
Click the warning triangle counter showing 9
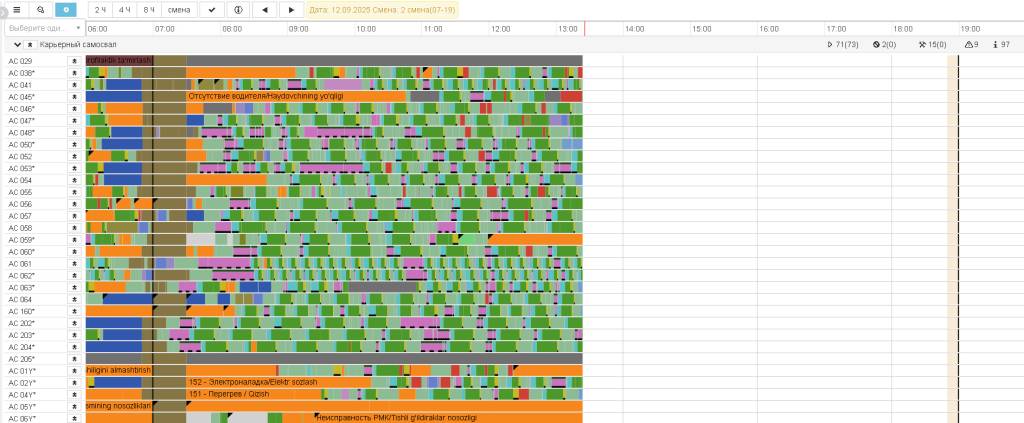[971, 45]
